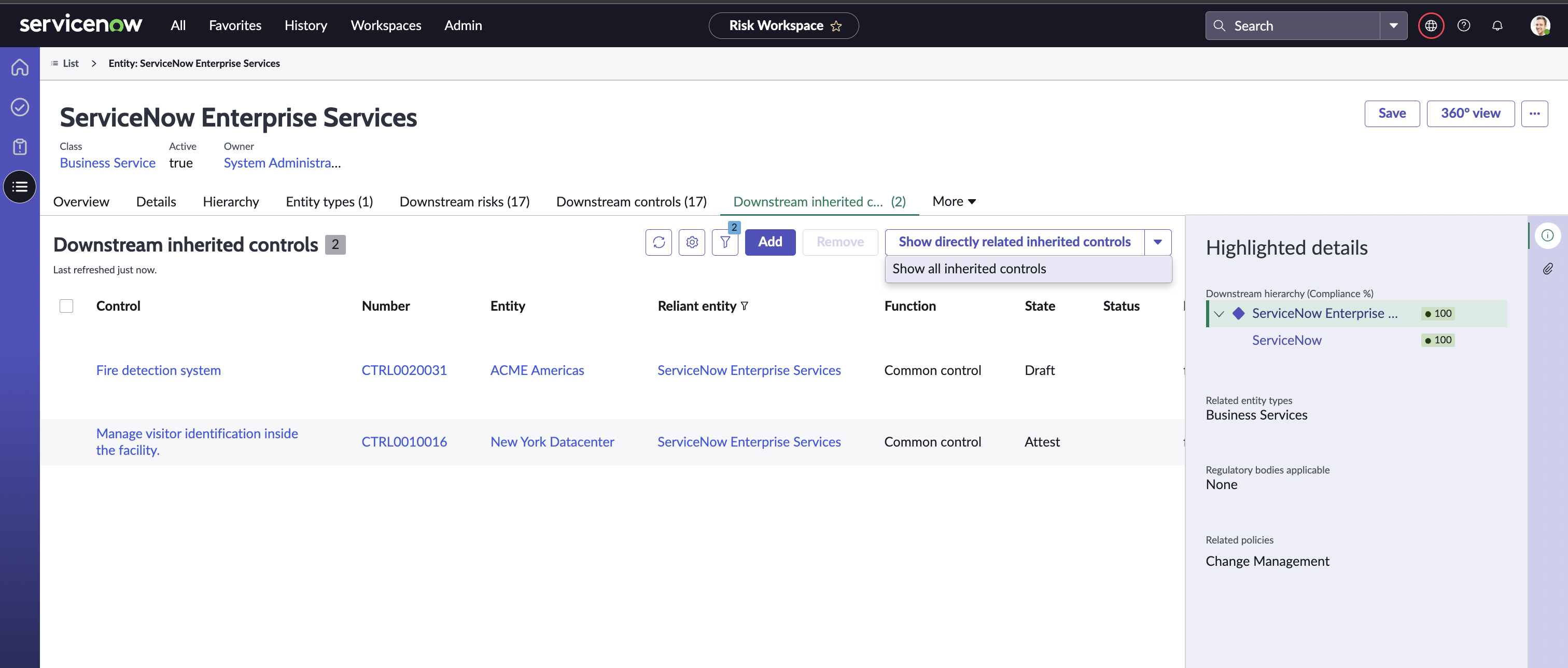Click the Remove button
This screenshot has width=1568, height=668.
840,242
